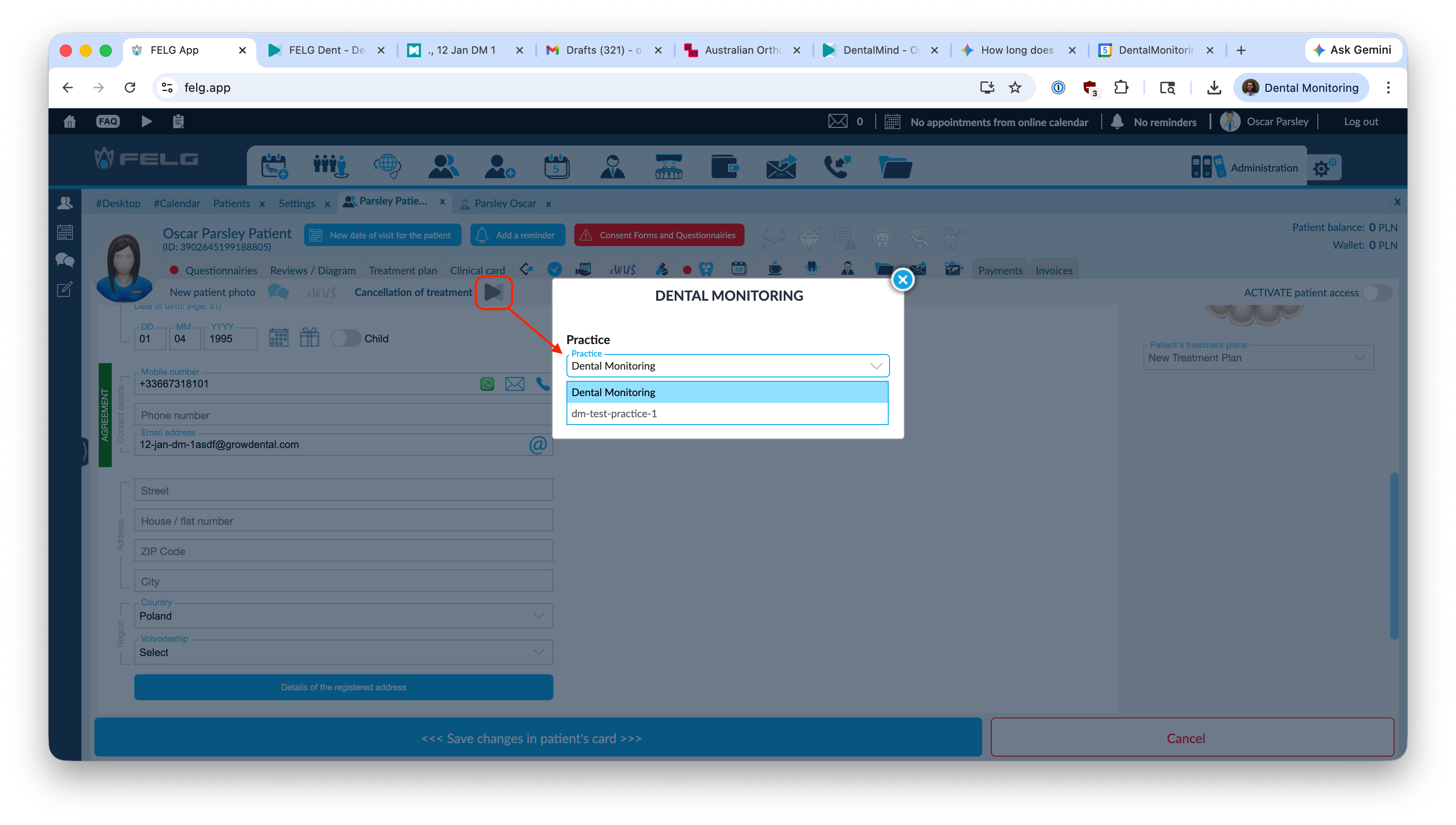The height and width of the screenshot is (825, 1456).
Task: Open Treatment plan section
Action: (x=403, y=270)
